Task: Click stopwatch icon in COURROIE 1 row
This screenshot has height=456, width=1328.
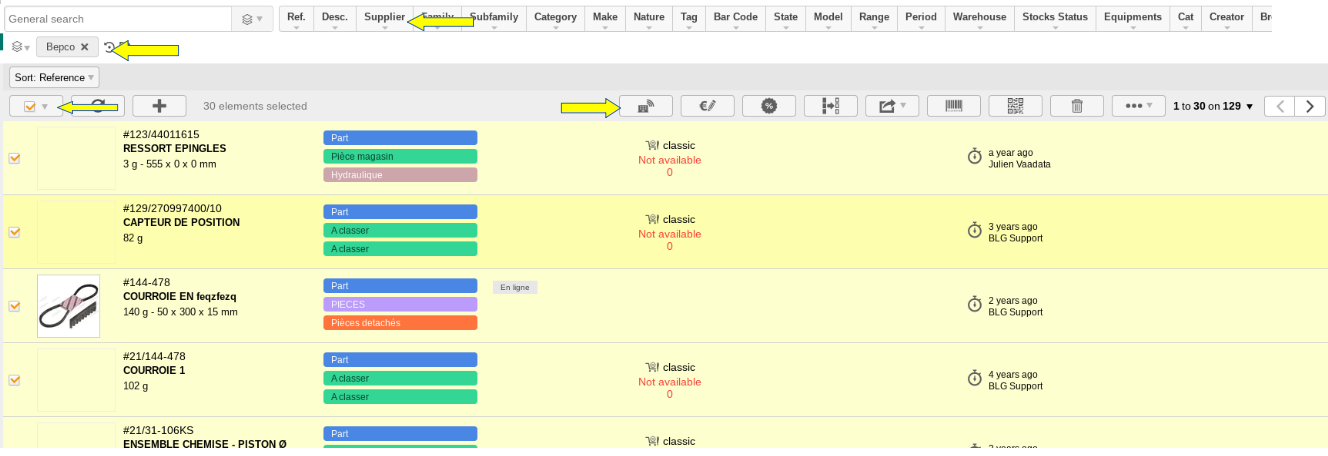Action: (975, 378)
